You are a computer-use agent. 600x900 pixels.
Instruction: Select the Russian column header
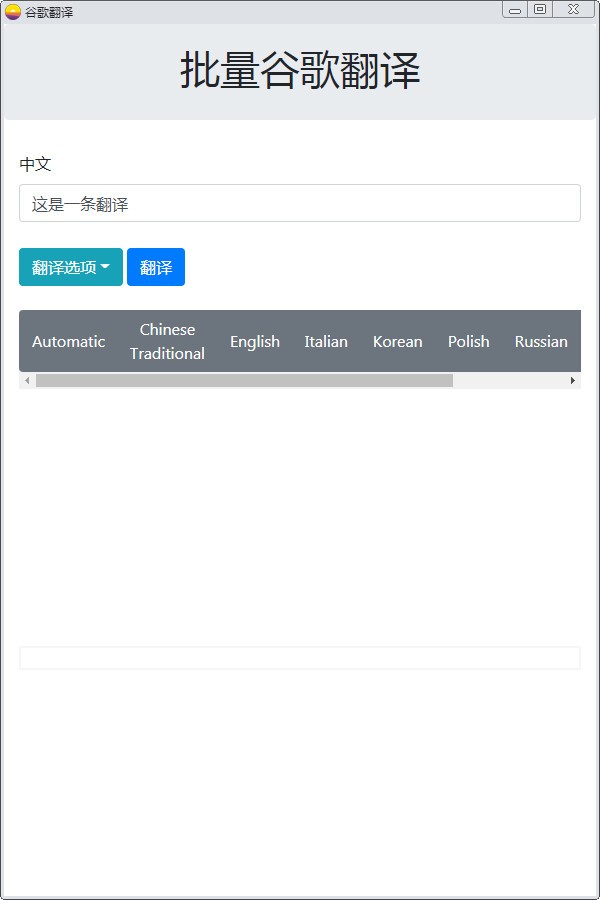click(541, 342)
